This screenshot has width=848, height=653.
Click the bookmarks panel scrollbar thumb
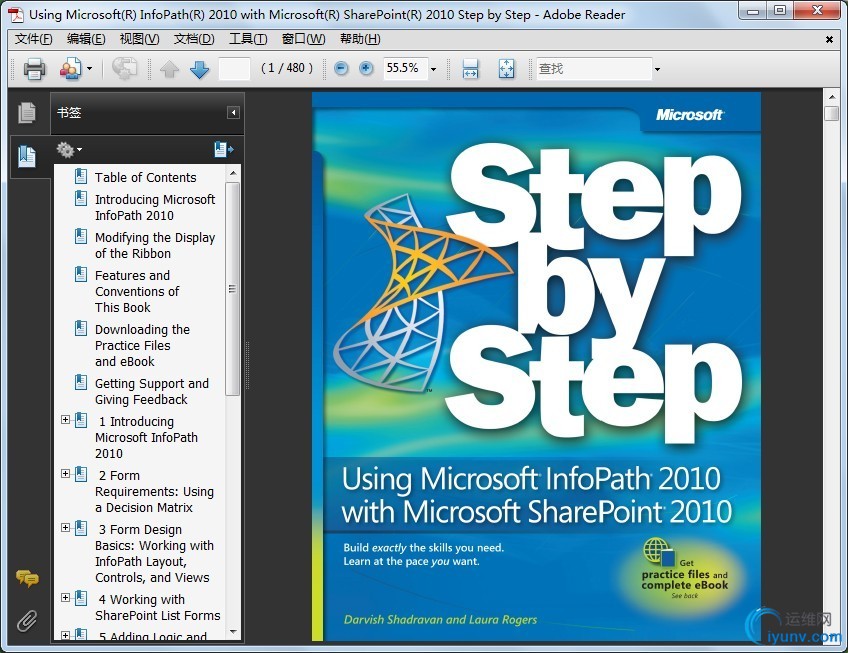(233, 289)
